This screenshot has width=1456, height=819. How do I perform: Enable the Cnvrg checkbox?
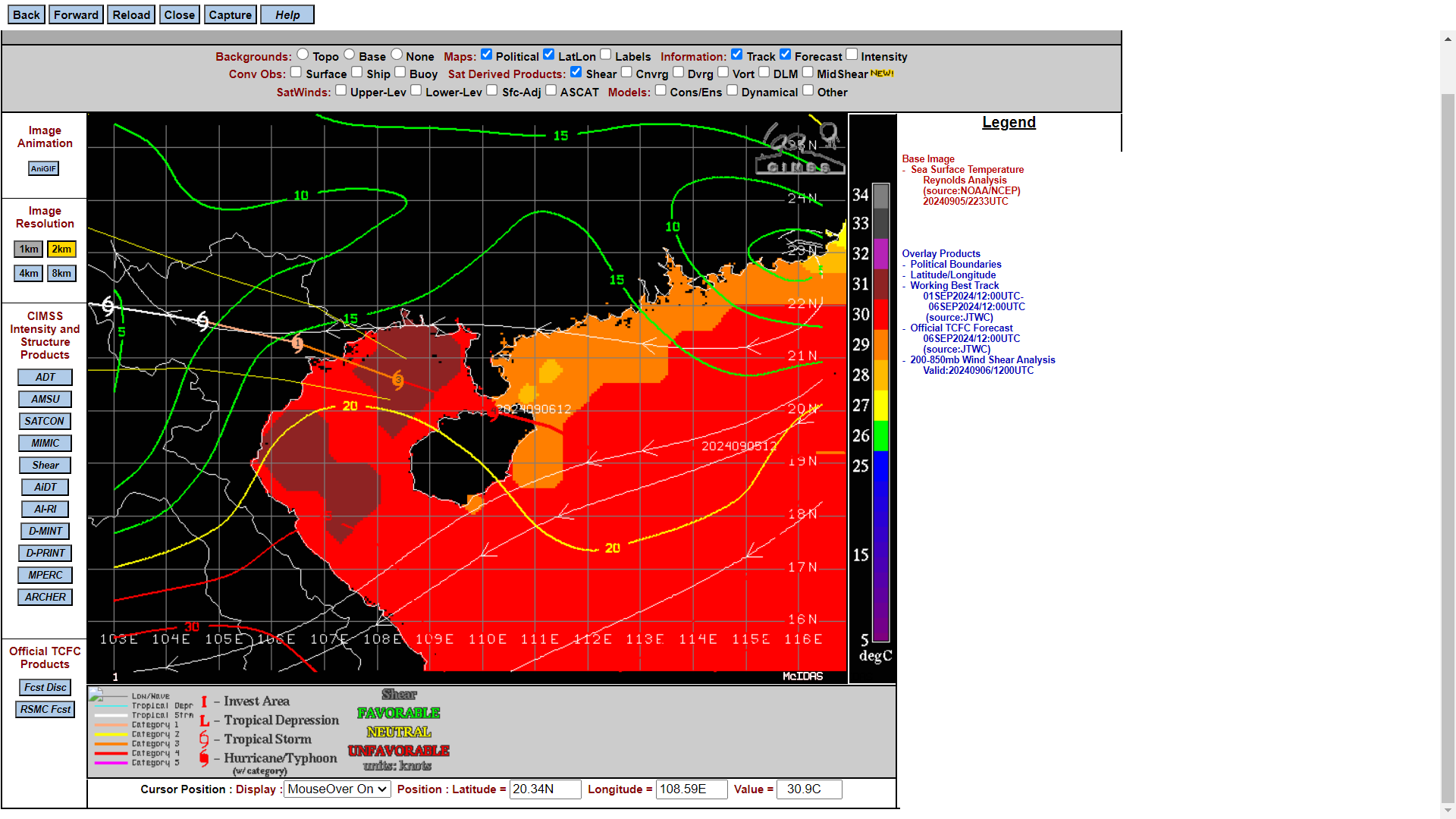[626, 72]
